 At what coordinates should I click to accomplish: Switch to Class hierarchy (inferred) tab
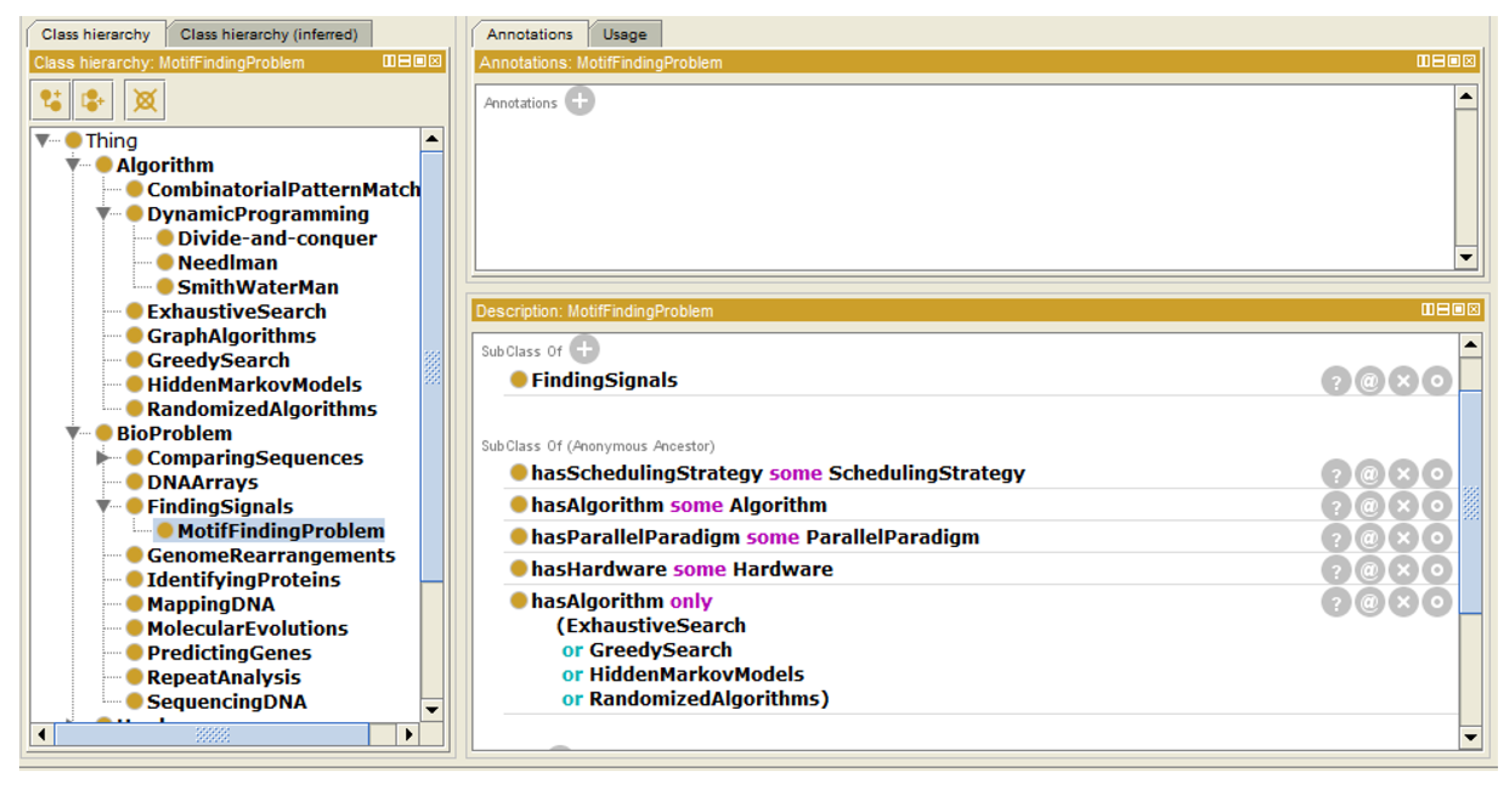tap(268, 34)
